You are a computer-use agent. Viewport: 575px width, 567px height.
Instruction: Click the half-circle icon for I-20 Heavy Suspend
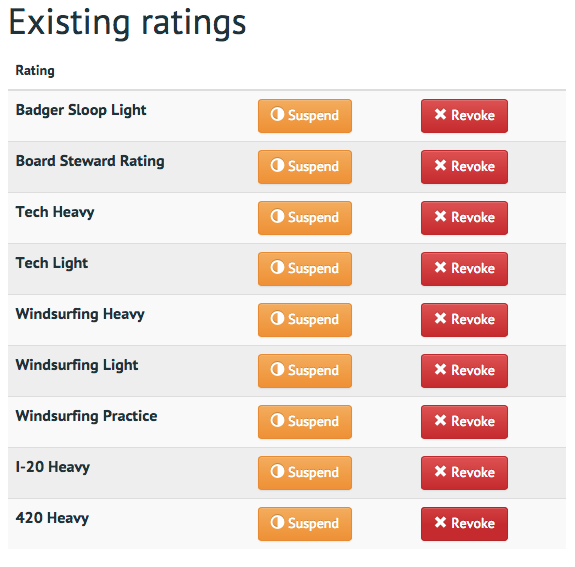coord(277,471)
